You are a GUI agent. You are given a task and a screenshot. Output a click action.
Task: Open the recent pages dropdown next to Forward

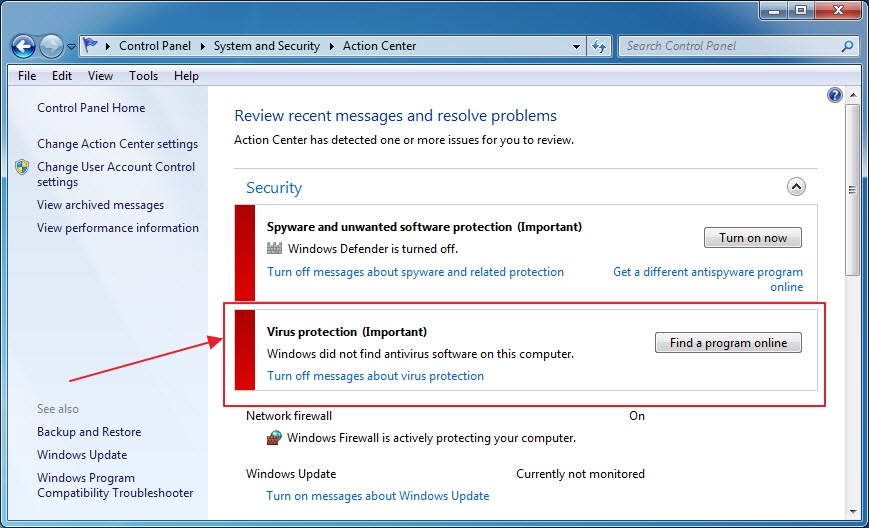pos(72,47)
